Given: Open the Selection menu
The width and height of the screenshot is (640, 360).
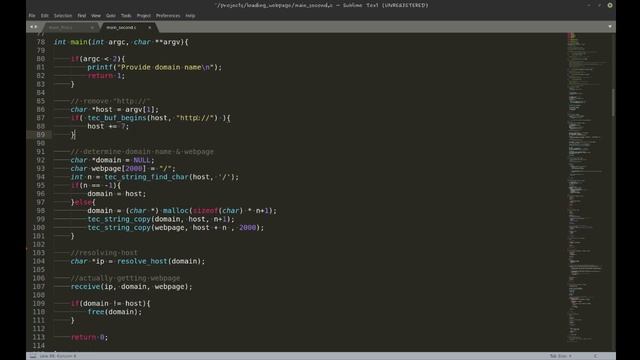Looking at the screenshot, I should click(x=63, y=16).
